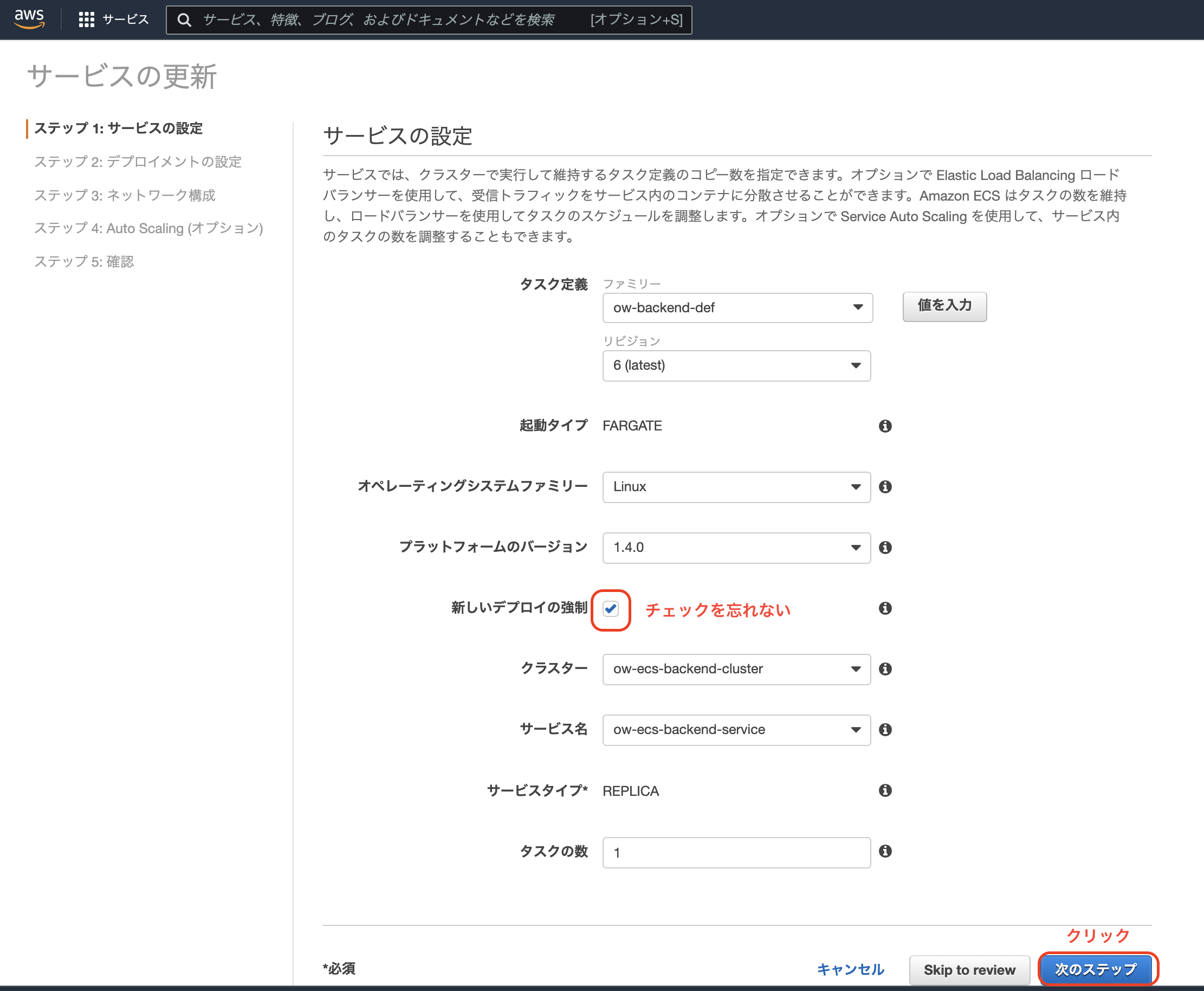
Task: Click the info icon next to タスクの数
Action: pos(885,852)
